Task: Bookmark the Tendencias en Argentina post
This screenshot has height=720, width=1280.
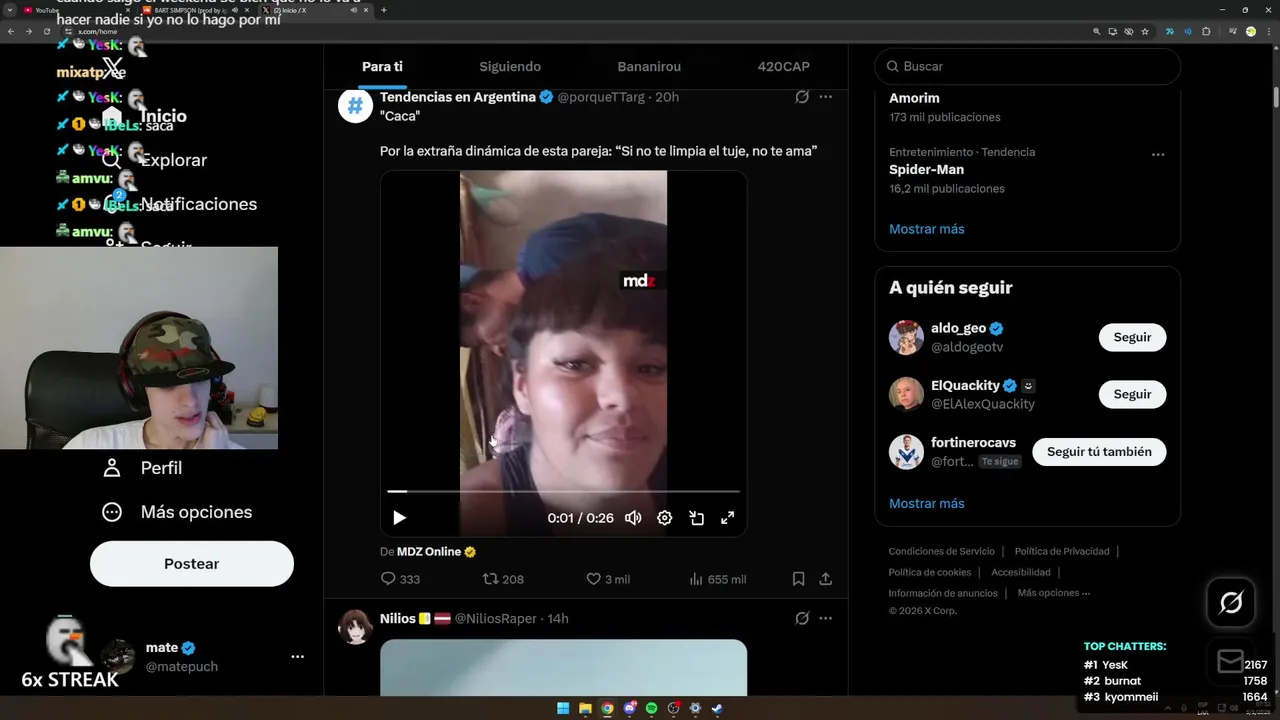Action: 798,579
